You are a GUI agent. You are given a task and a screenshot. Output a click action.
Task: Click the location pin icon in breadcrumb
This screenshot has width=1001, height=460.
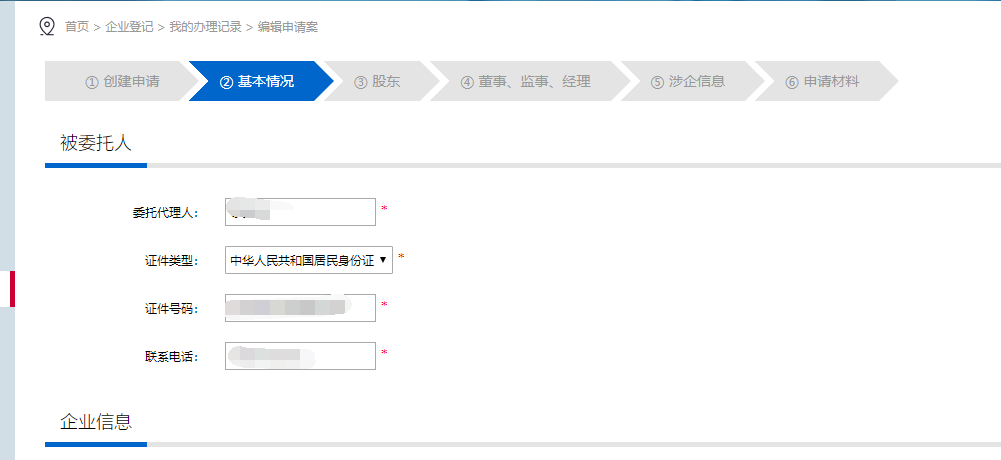point(47,27)
